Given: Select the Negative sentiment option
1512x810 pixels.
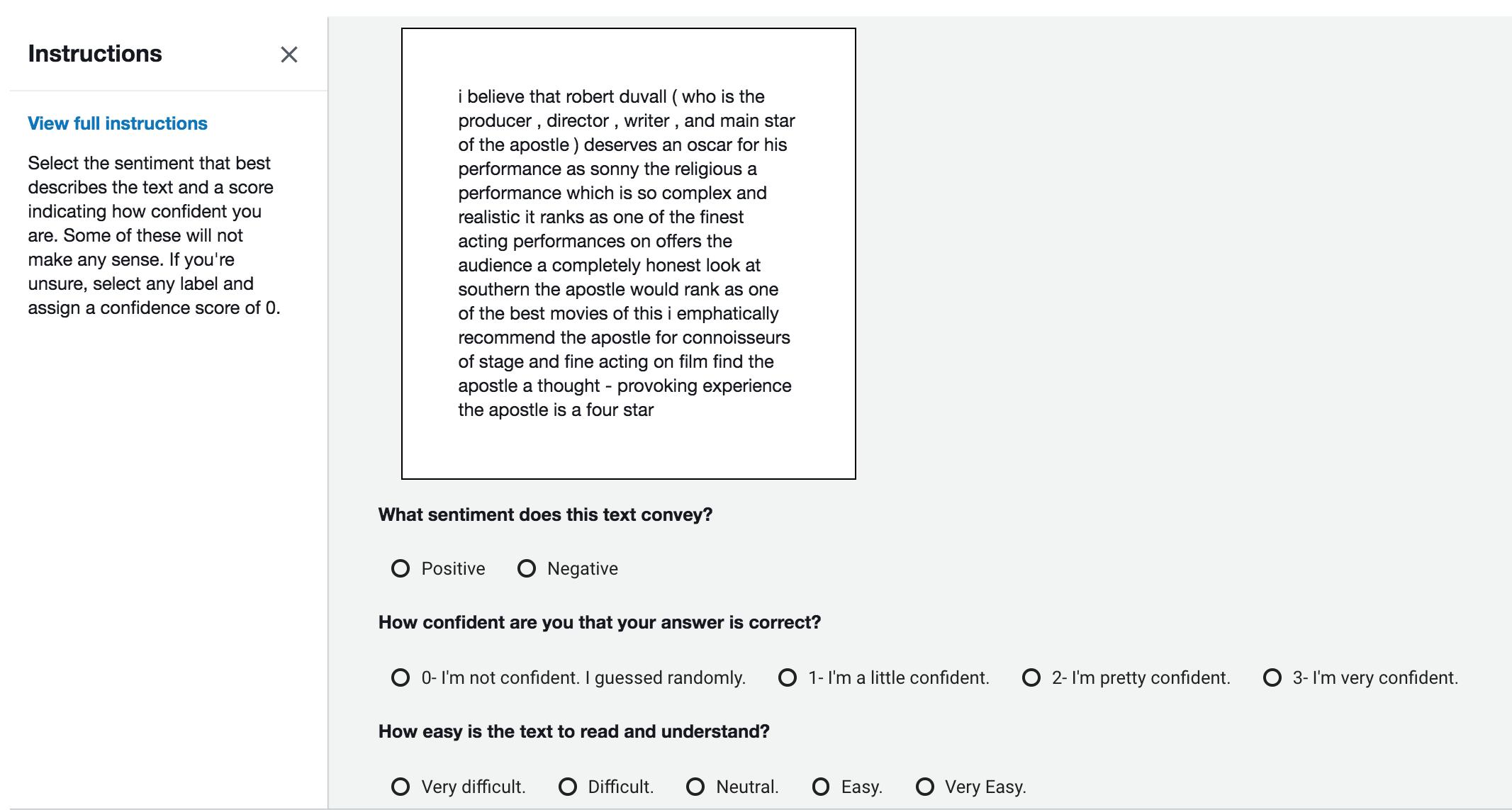Looking at the screenshot, I should click(527, 568).
